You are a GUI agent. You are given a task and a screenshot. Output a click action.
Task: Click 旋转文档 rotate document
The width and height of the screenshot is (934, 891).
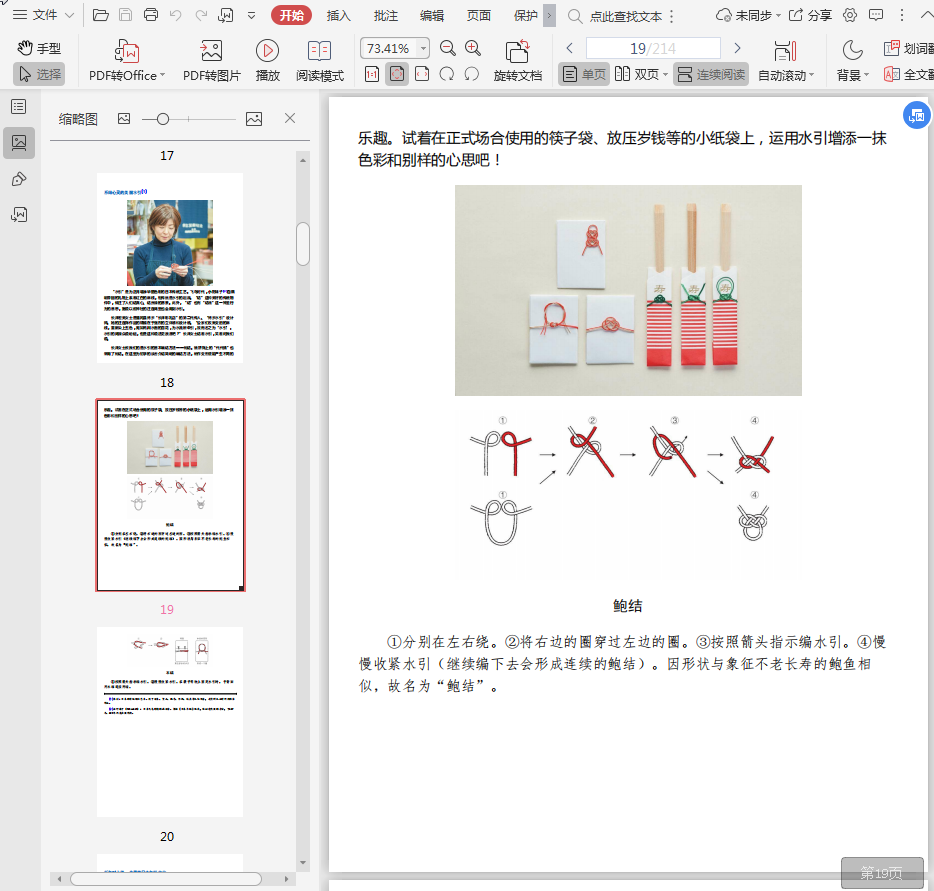coord(518,60)
